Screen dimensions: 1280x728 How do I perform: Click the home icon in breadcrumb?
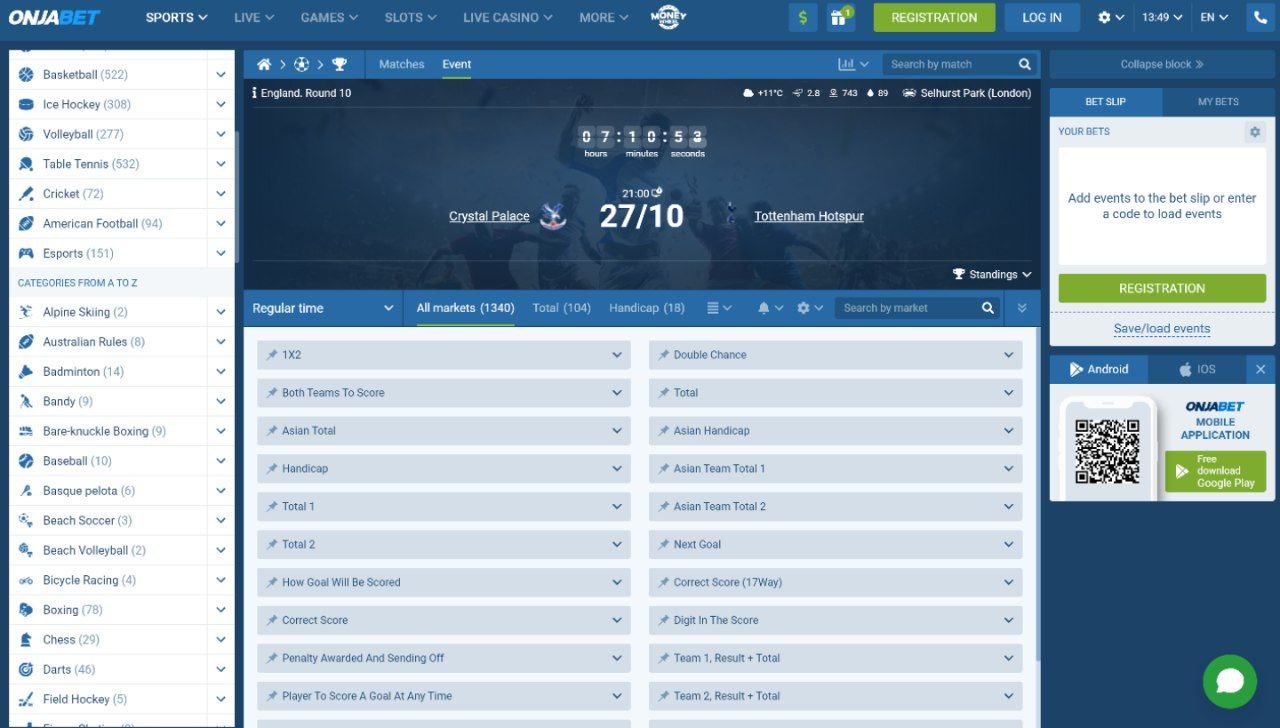(x=264, y=64)
